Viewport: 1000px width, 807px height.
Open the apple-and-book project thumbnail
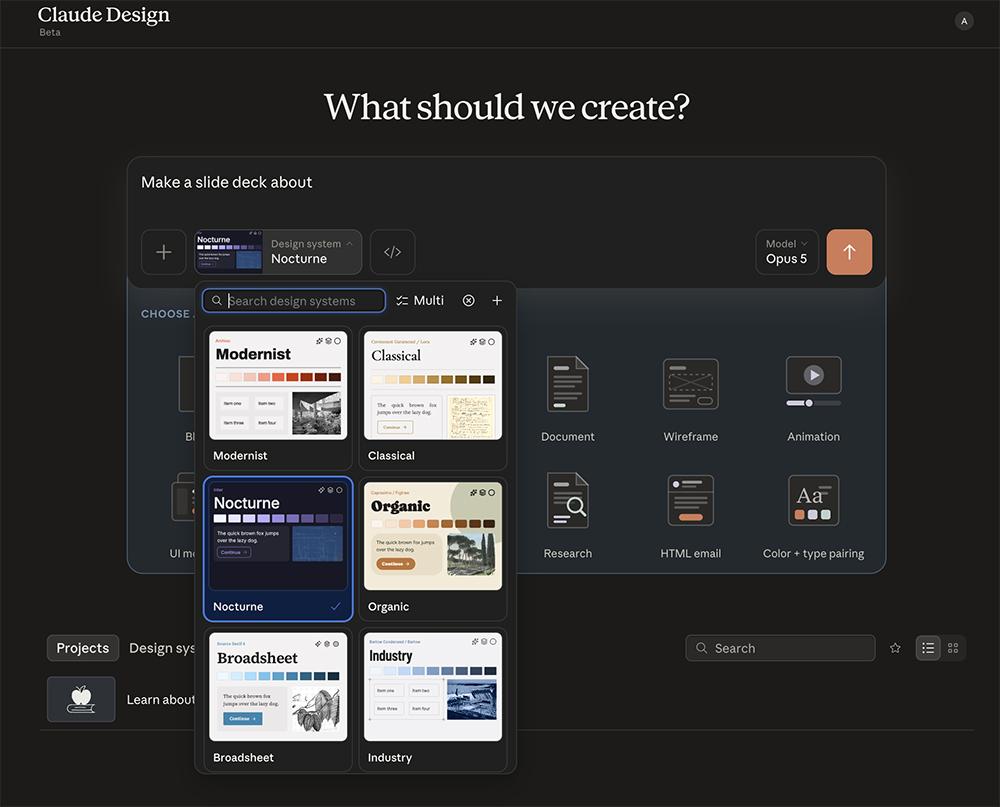coord(81,699)
